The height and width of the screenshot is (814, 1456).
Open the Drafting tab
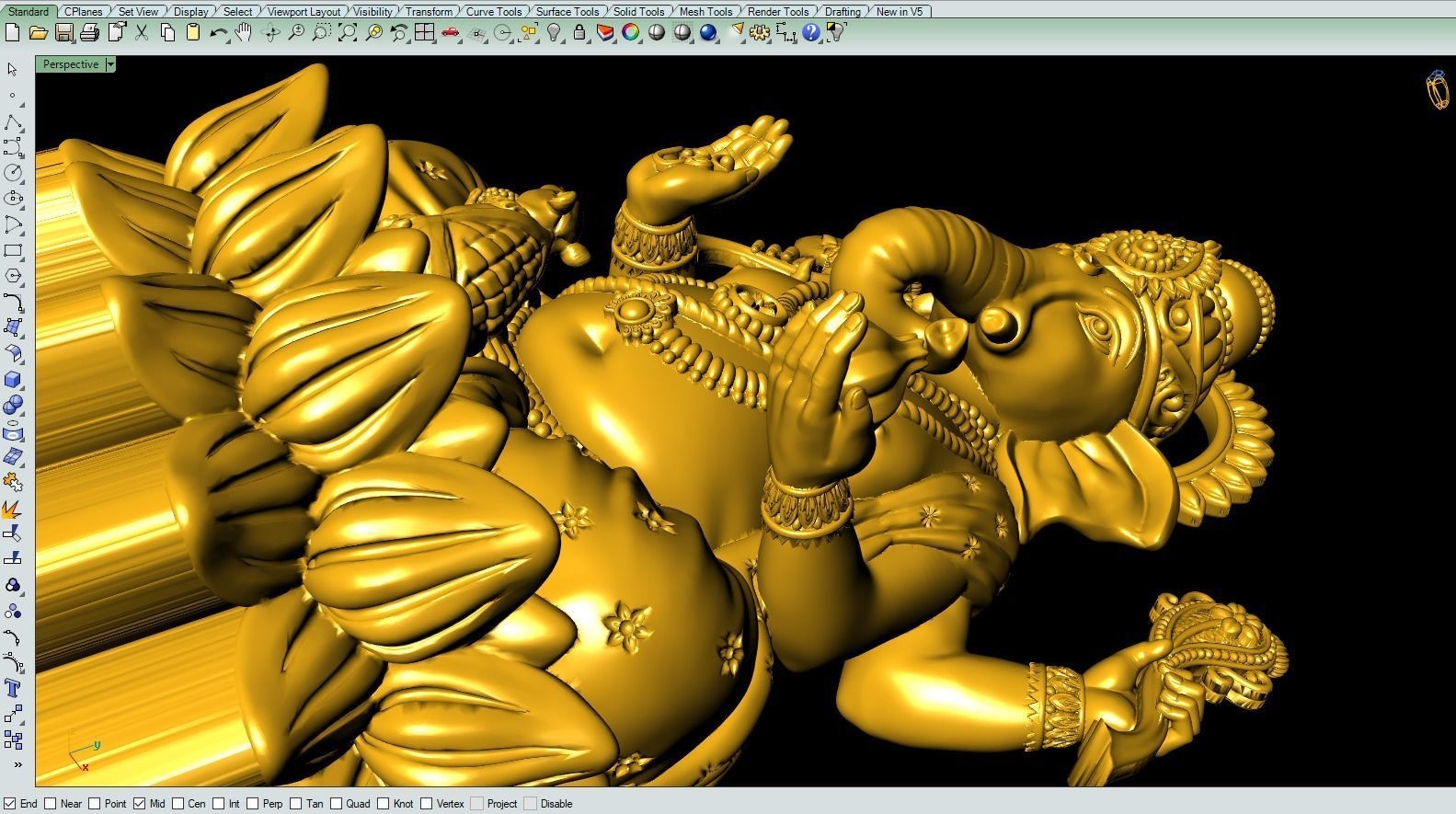tap(843, 11)
